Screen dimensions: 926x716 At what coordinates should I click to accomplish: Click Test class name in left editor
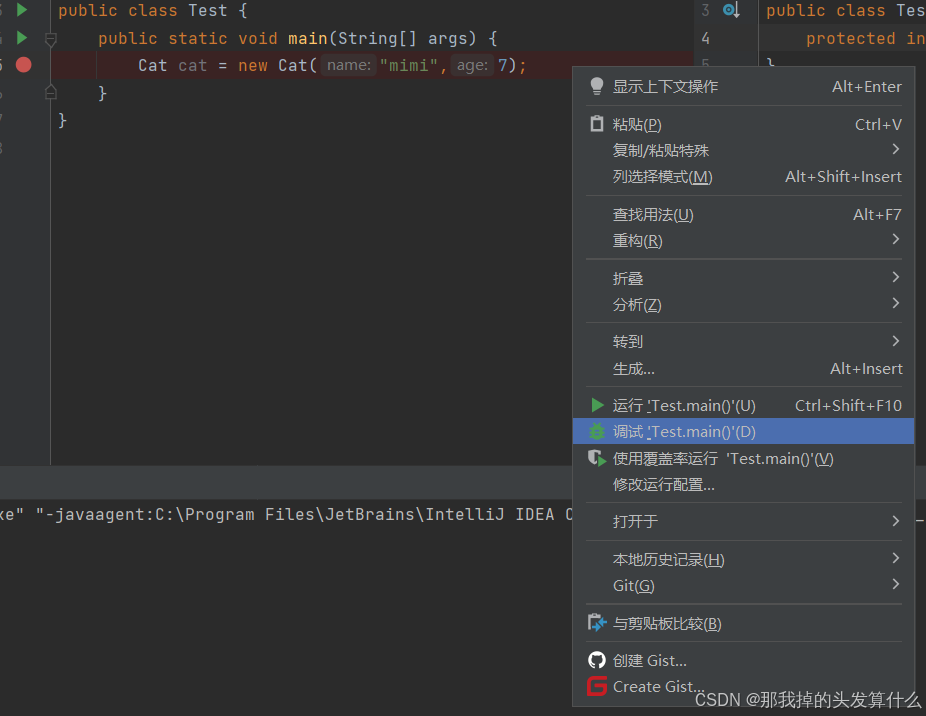(x=208, y=11)
